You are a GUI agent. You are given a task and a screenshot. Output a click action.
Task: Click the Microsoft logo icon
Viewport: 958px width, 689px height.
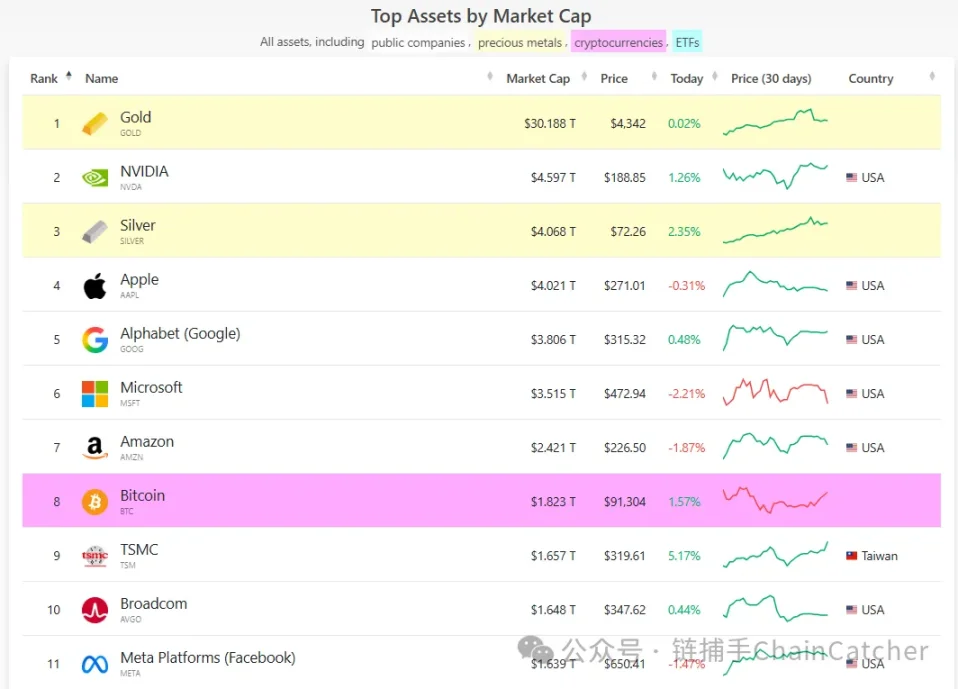coord(95,394)
